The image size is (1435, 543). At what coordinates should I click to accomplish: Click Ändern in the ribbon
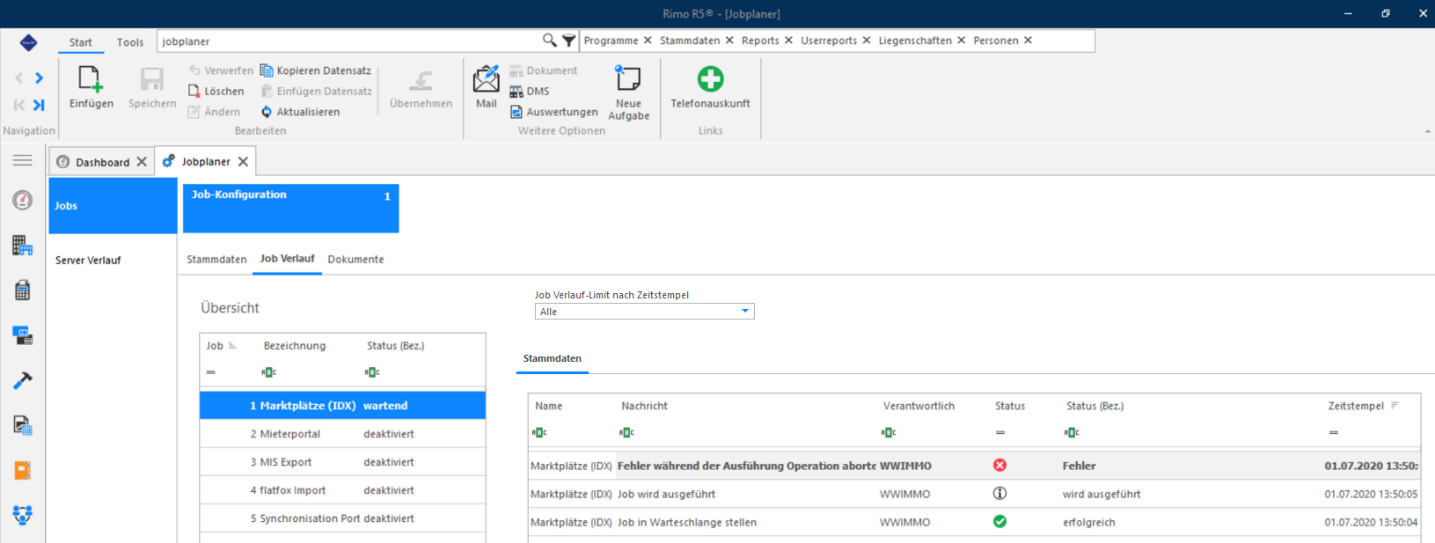click(x=214, y=112)
